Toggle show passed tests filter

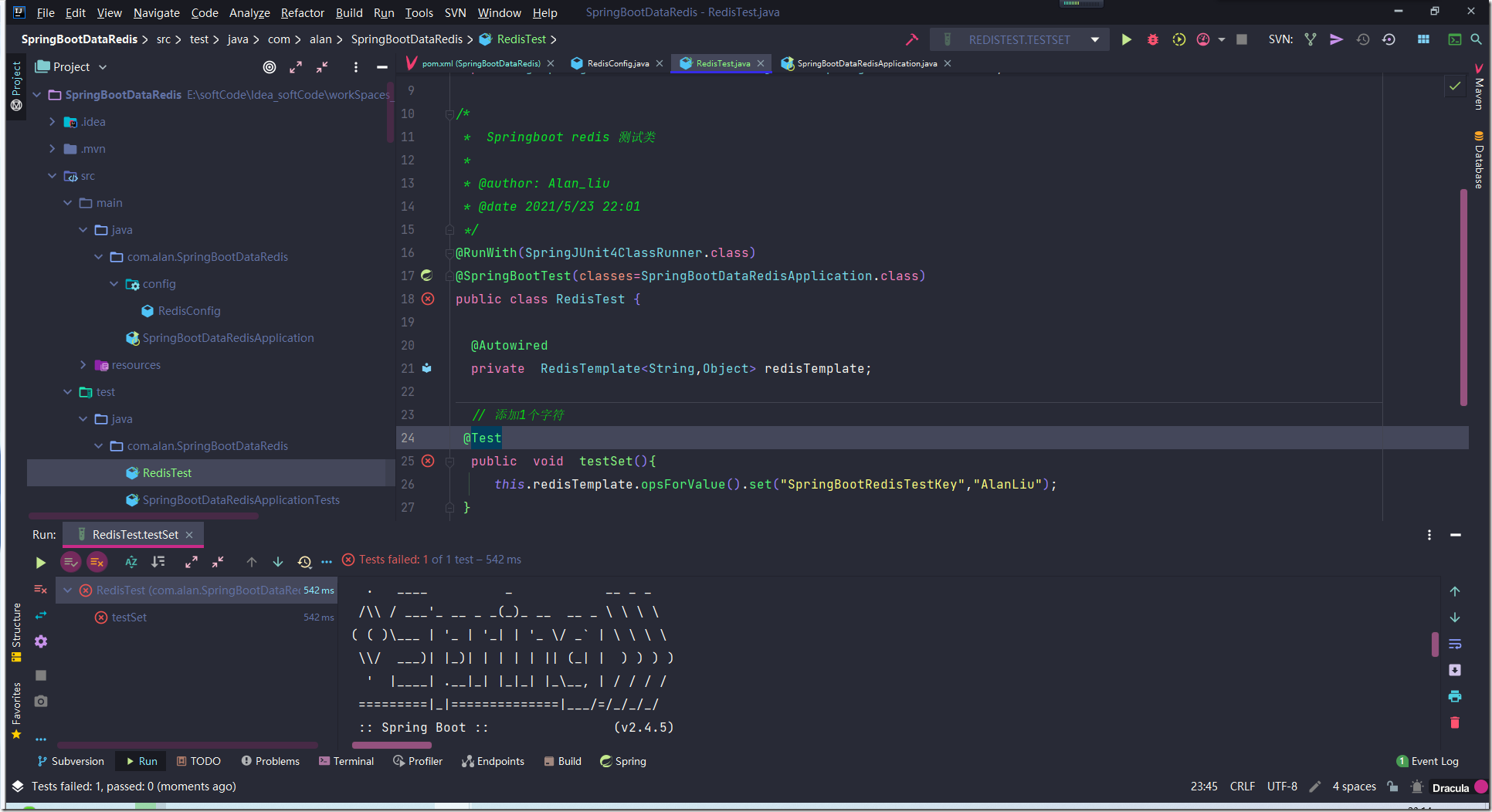click(70, 562)
